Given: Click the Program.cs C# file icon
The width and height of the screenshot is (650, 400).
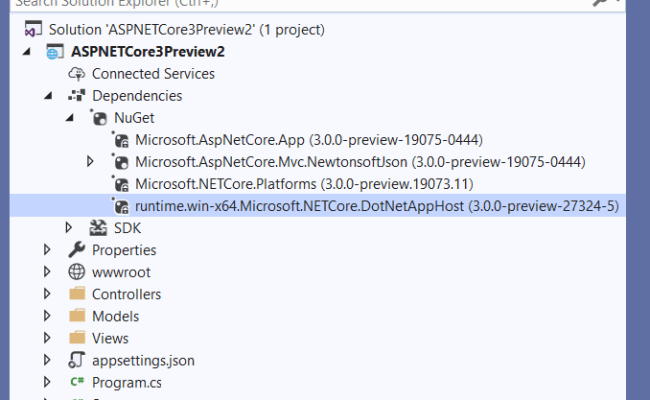Looking at the screenshot, I should click(x=77, y=382).
